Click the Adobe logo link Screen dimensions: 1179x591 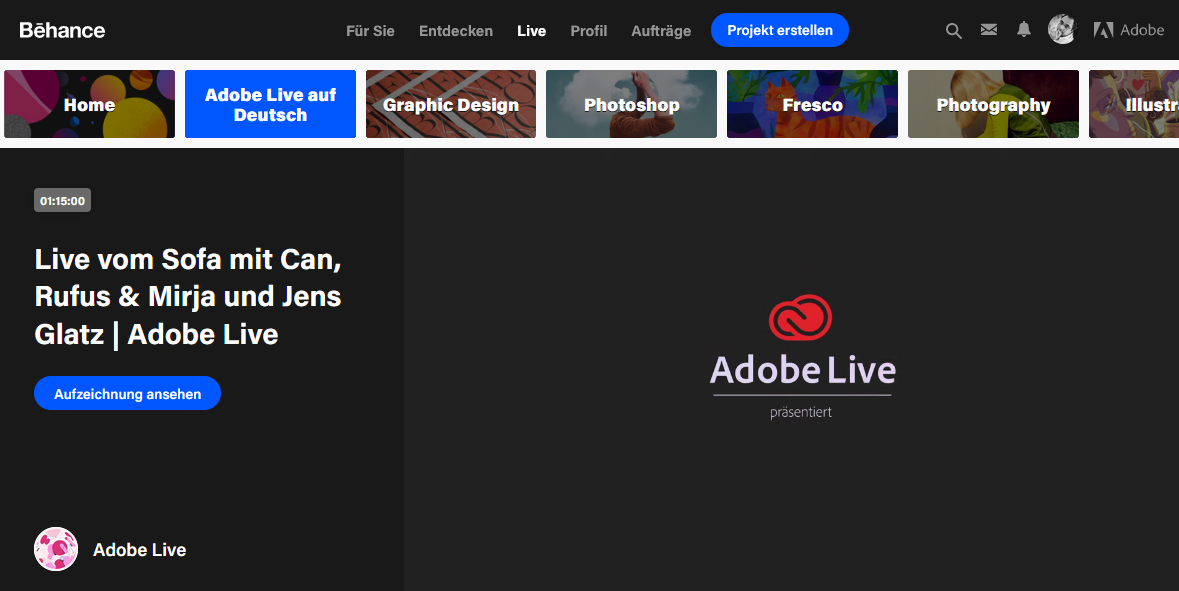pyautogui.click(x=1129, y=30)
